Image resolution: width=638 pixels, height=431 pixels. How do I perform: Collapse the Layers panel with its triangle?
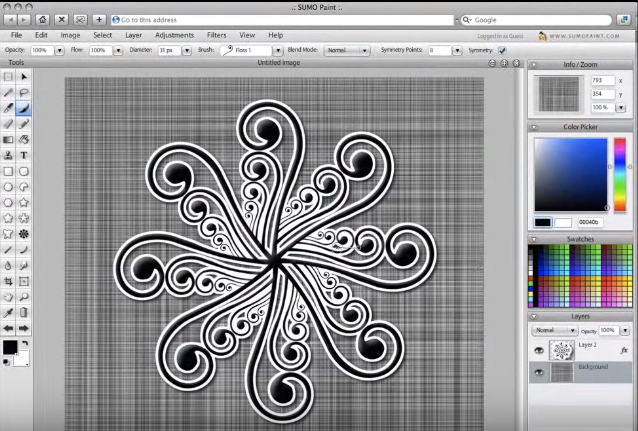(534, 316)
